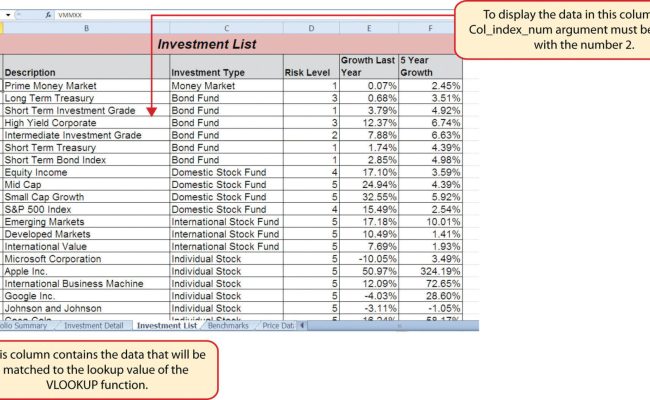Click the -1.05% five year growth cell
This screenshot has width=650, height=400.
point(430,308)
